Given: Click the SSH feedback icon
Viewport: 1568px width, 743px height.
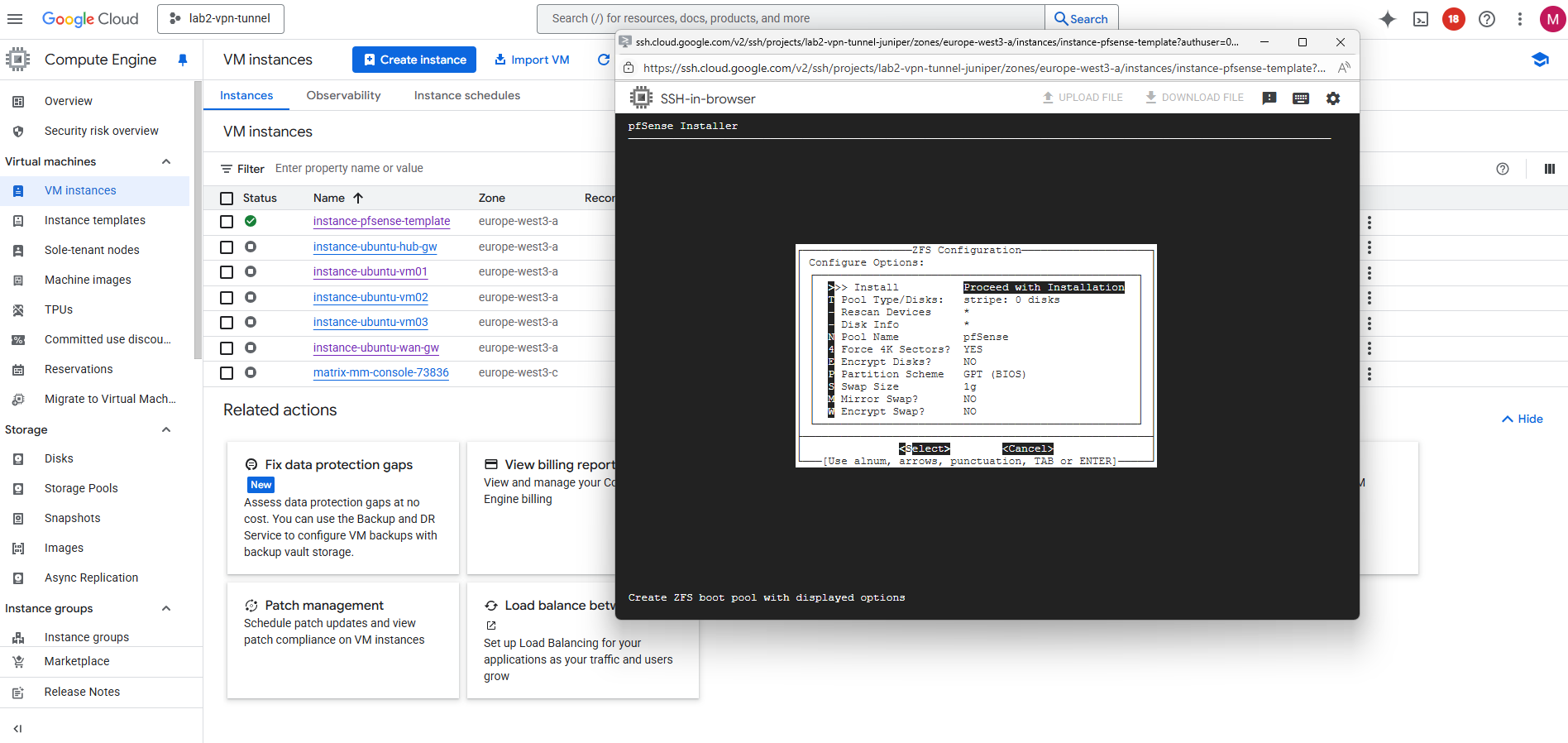Looking at the screenshot, I should tap(1269, 98).
